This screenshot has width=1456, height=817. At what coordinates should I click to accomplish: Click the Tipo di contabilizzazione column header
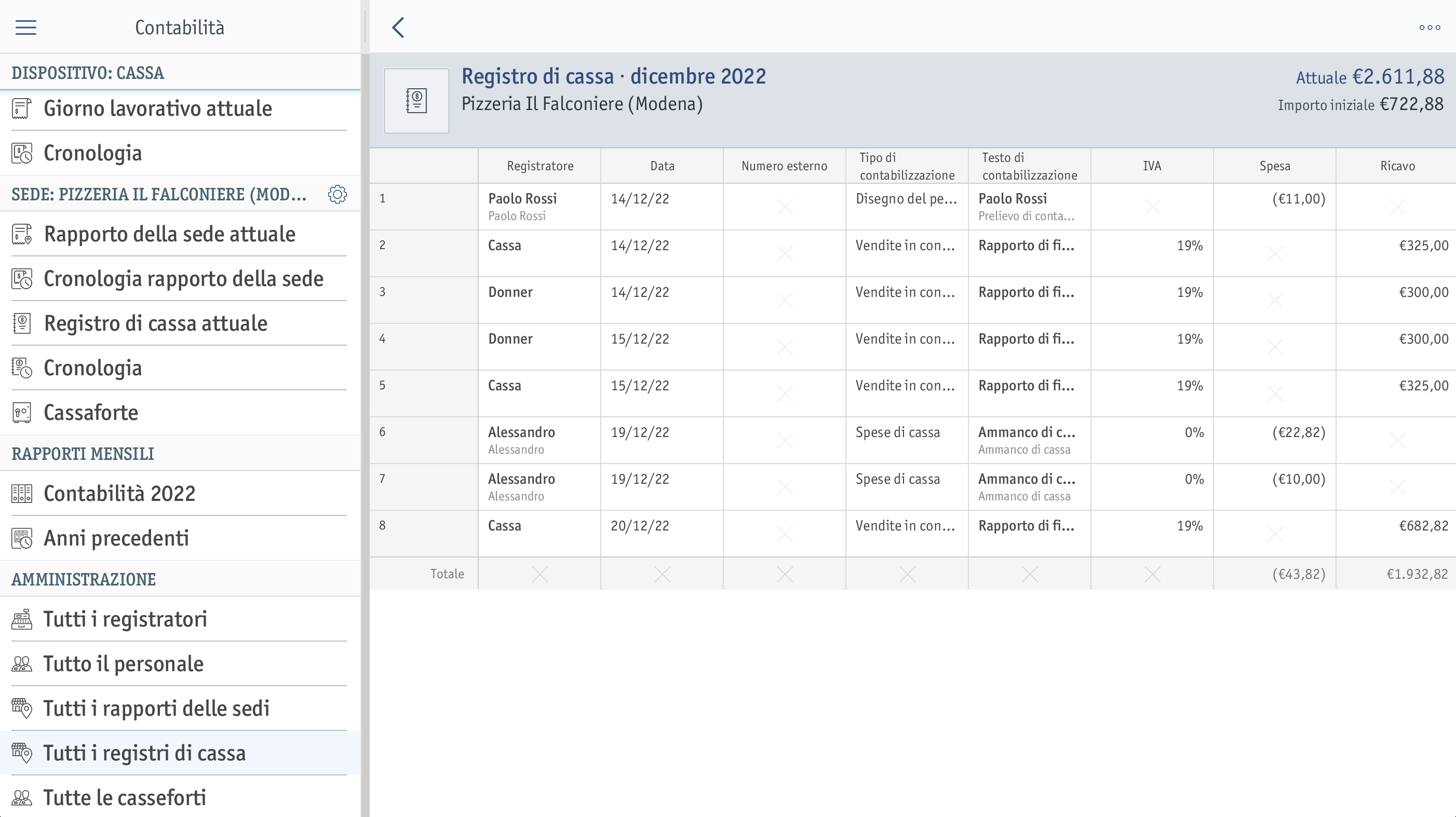point(907,166)
